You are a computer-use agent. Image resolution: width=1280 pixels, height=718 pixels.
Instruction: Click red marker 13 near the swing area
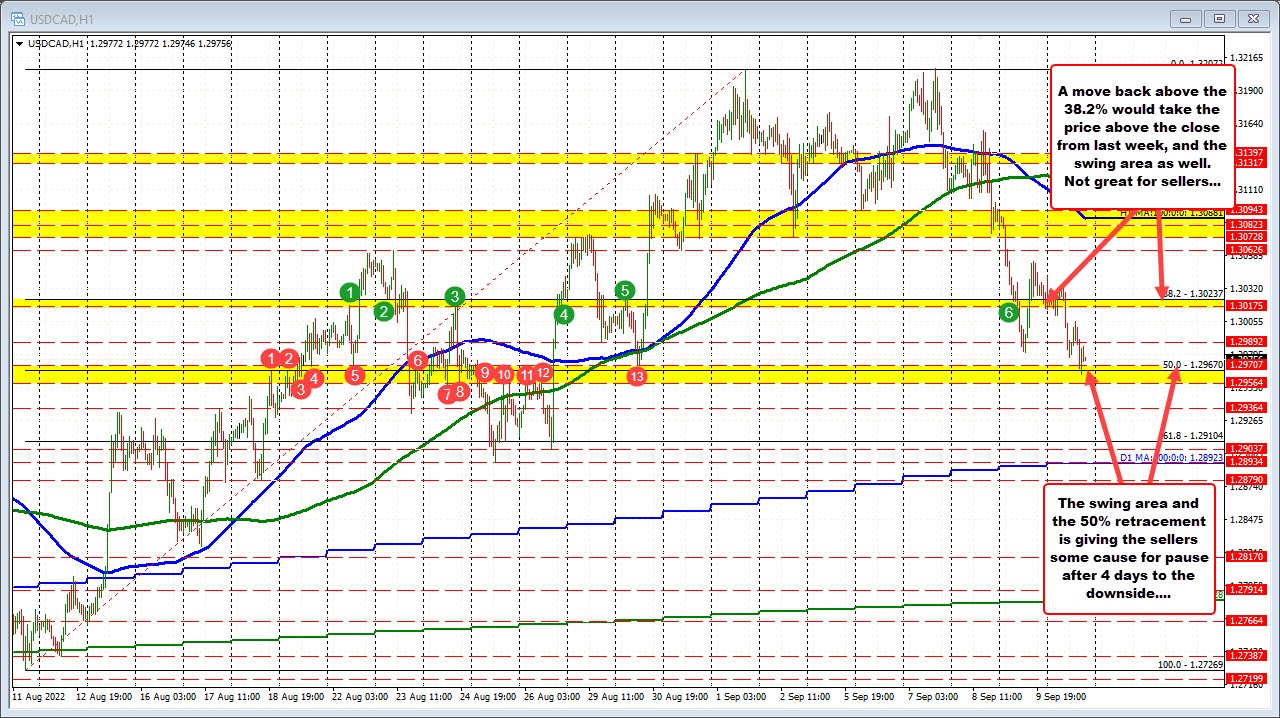pyautogui.click(x=637, y=377)
